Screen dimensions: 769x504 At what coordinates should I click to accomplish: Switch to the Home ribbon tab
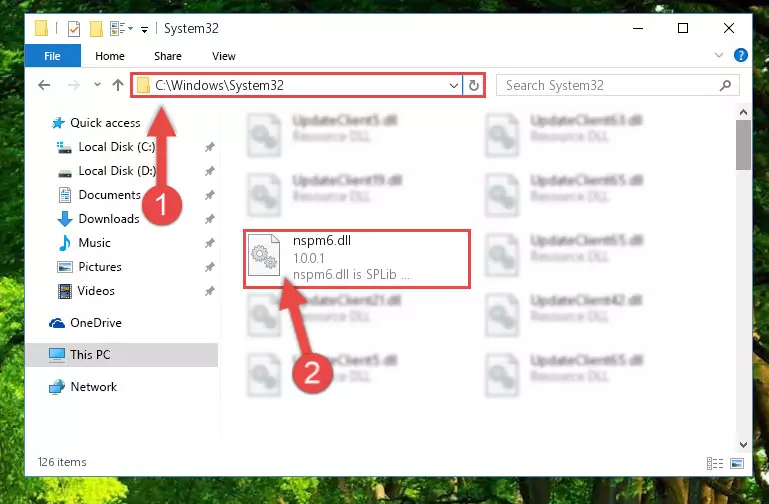pyautogui.click(x=110, y=56)
